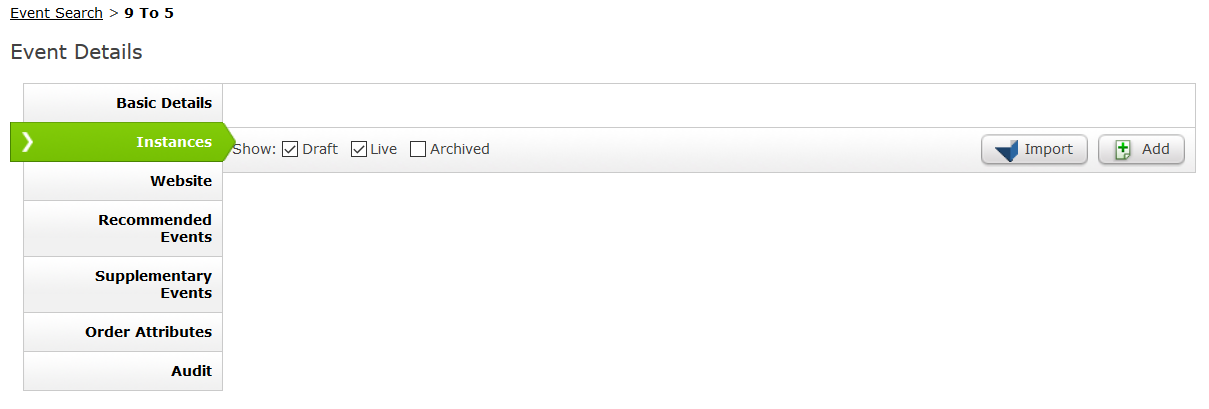Click the Show: label
Image resolution: width=1209 pixels, height=409 pixels.
point(254,149)
